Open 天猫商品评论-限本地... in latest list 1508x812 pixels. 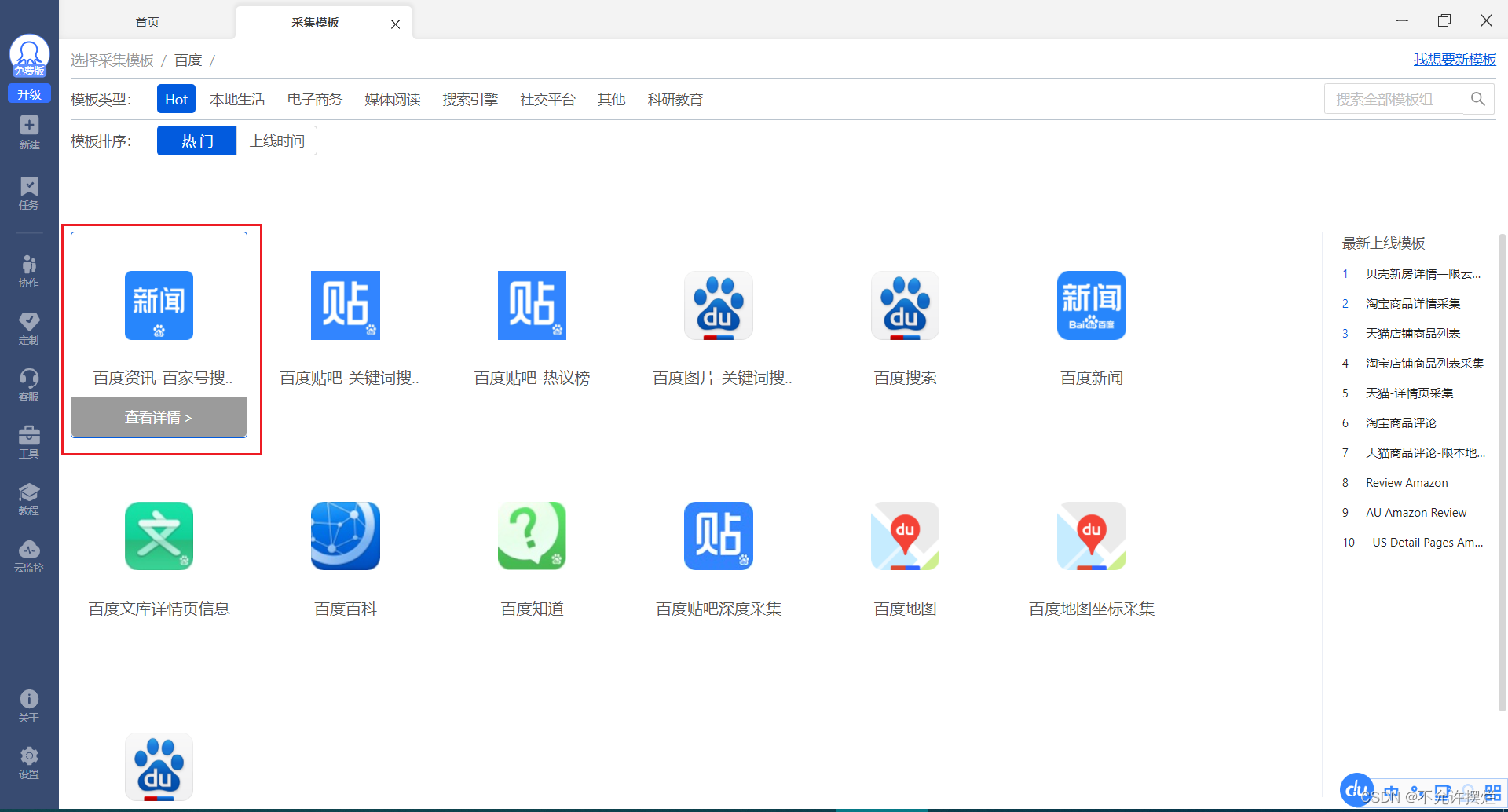click(x=1426, y=453)
